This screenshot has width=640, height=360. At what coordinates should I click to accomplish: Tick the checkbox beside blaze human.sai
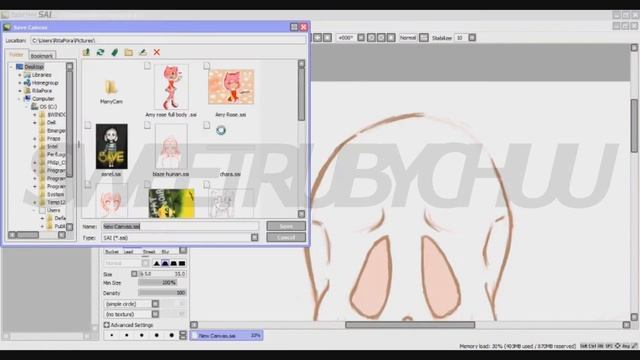[x=147, y=125]
